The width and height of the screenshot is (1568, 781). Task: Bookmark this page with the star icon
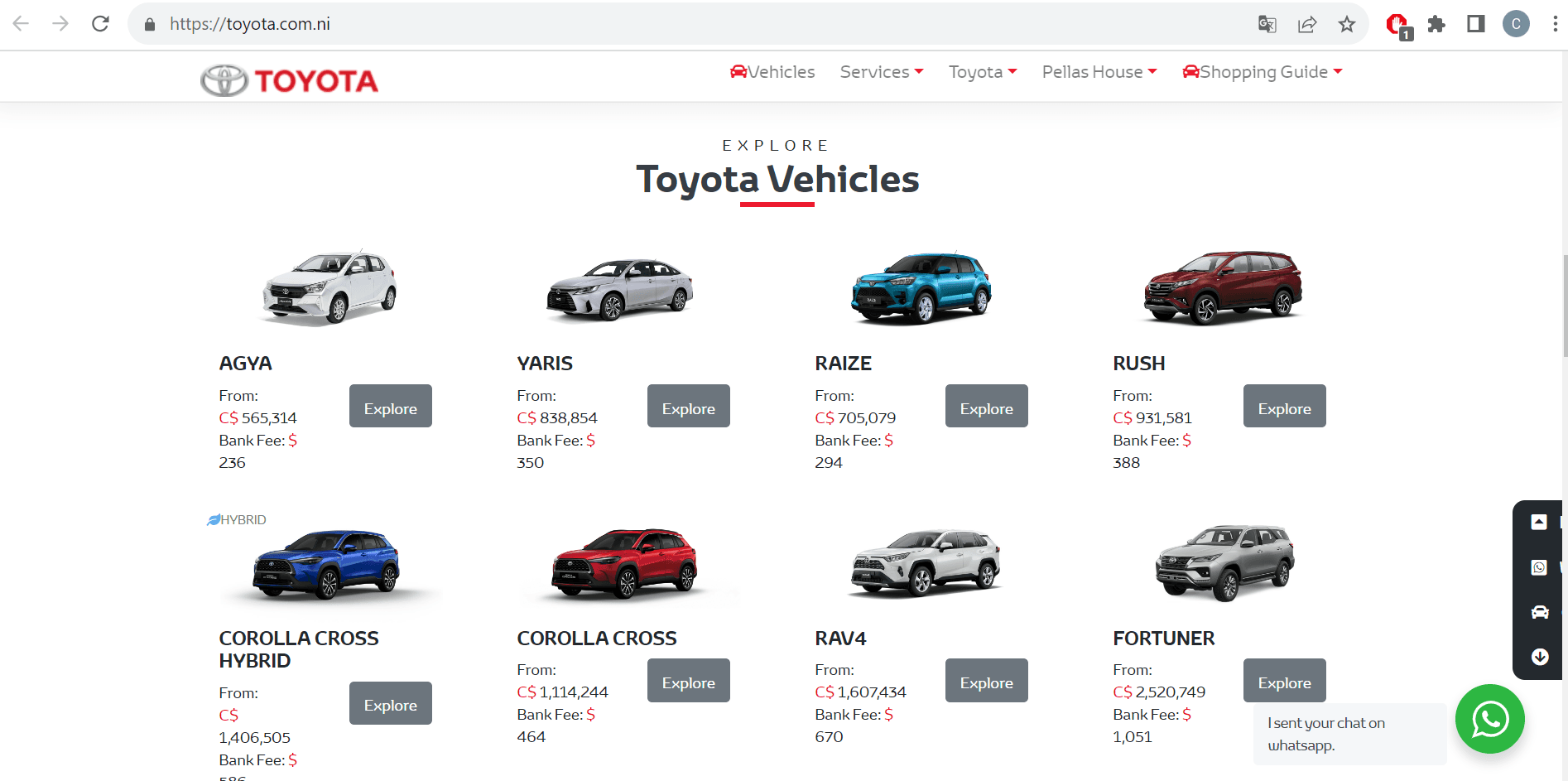click(x=1347, y=24)
